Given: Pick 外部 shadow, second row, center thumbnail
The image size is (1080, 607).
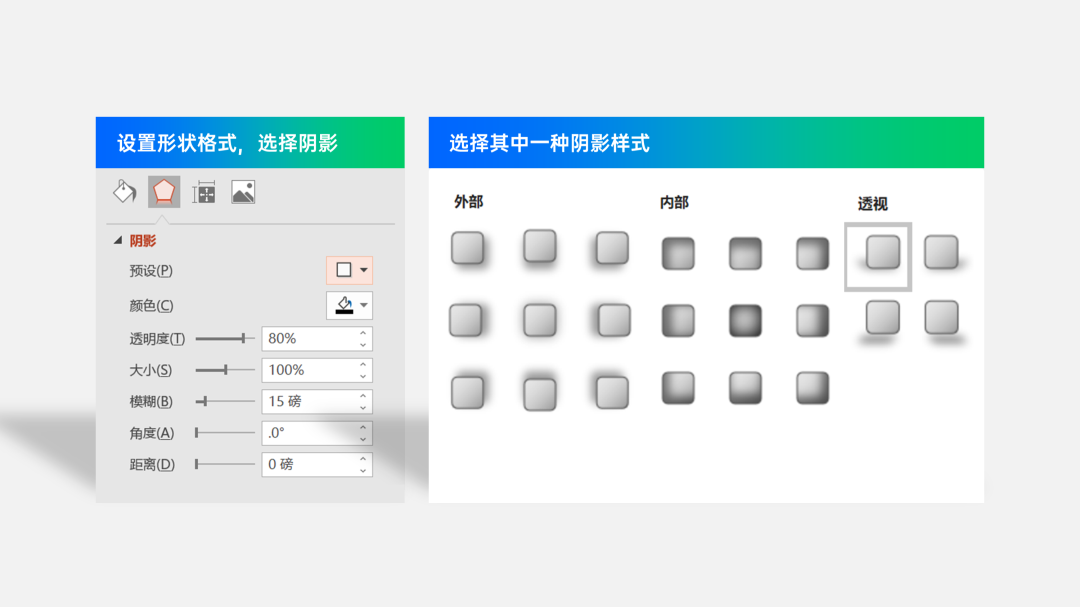Looking at the screenshot, I should click(540, 320).
